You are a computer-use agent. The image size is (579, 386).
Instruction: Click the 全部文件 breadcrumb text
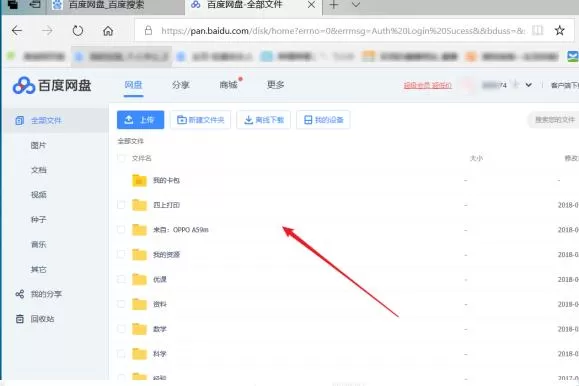[x=130, y=141]
